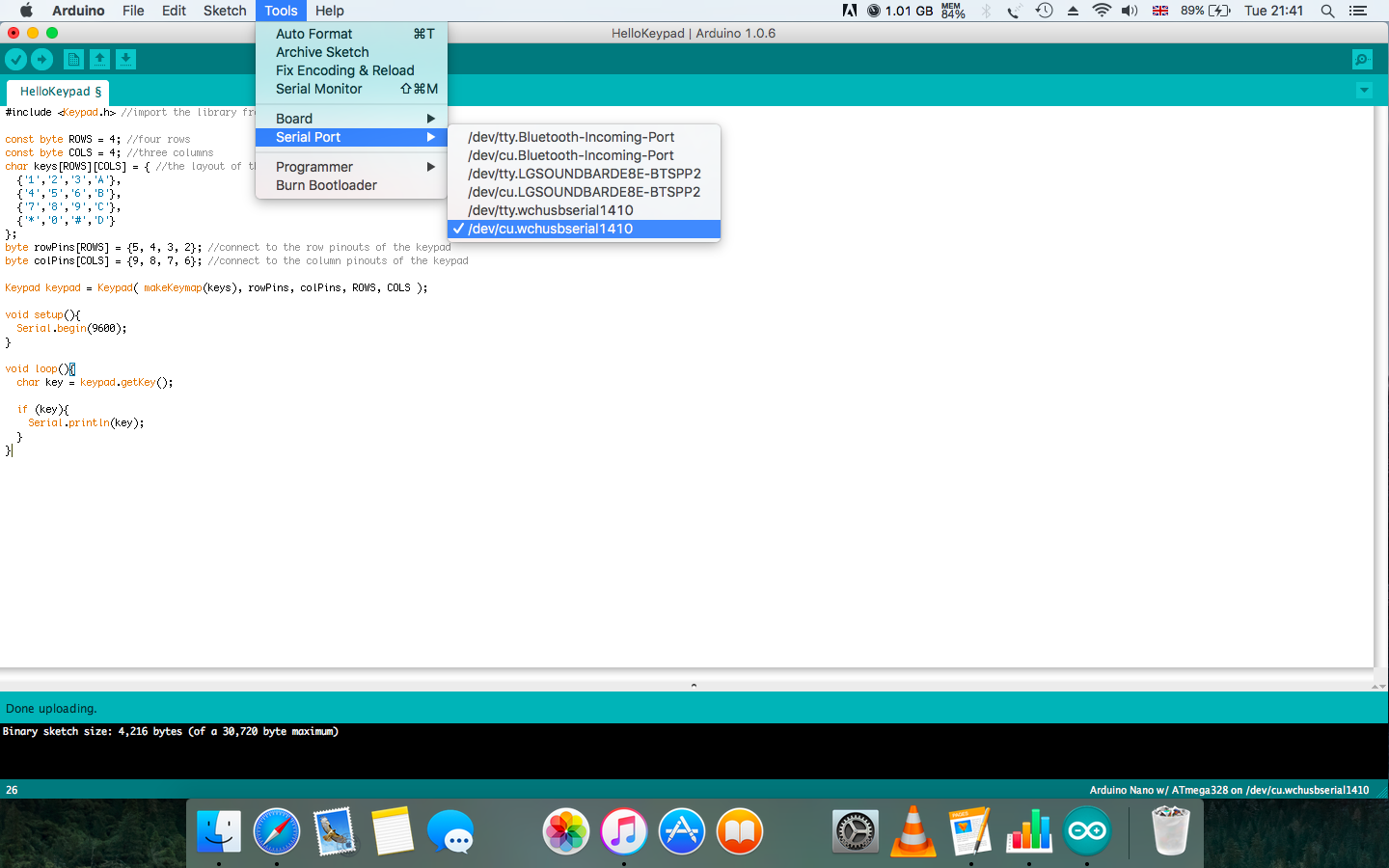The height and width of the screenshot is (868, 1389).
Task: Click the Verify checkmark toolbar button
Action: (16, 60)
